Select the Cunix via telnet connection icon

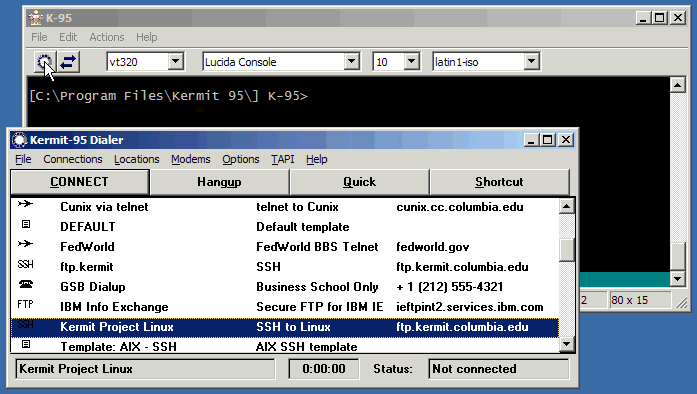click(25, 204)
